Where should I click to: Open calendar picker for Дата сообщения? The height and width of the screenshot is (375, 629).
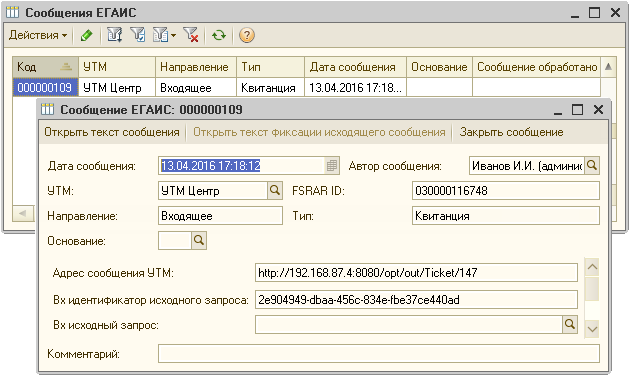(x=332, y=165)
